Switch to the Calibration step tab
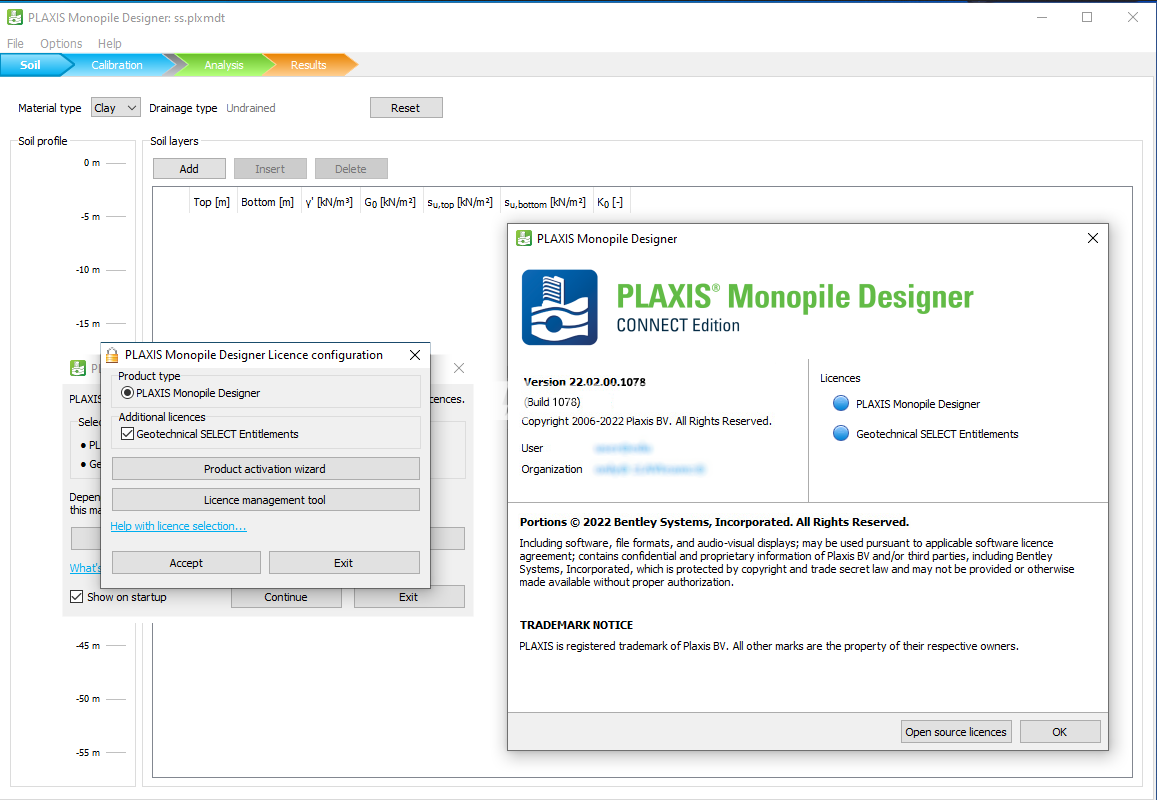This screenshot has width=1157, height=800. click(117, 65)
